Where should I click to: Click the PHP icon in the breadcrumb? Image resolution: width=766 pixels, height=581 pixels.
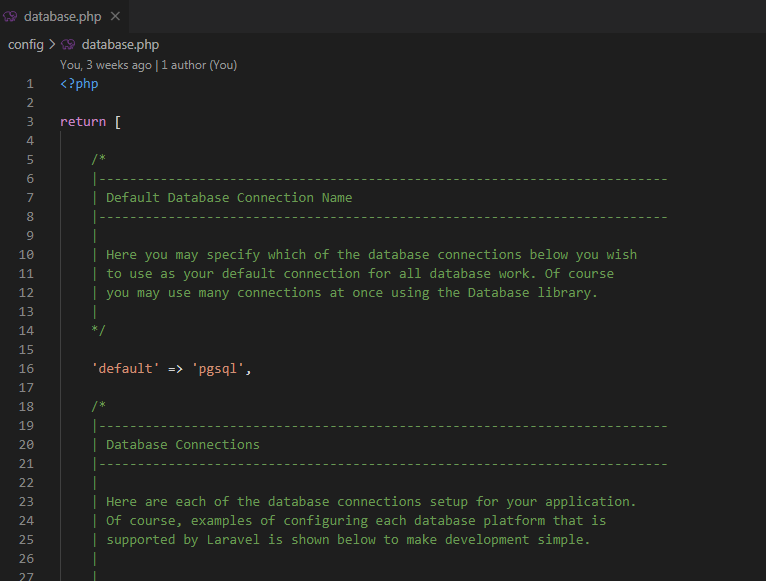tap(68, 44)
